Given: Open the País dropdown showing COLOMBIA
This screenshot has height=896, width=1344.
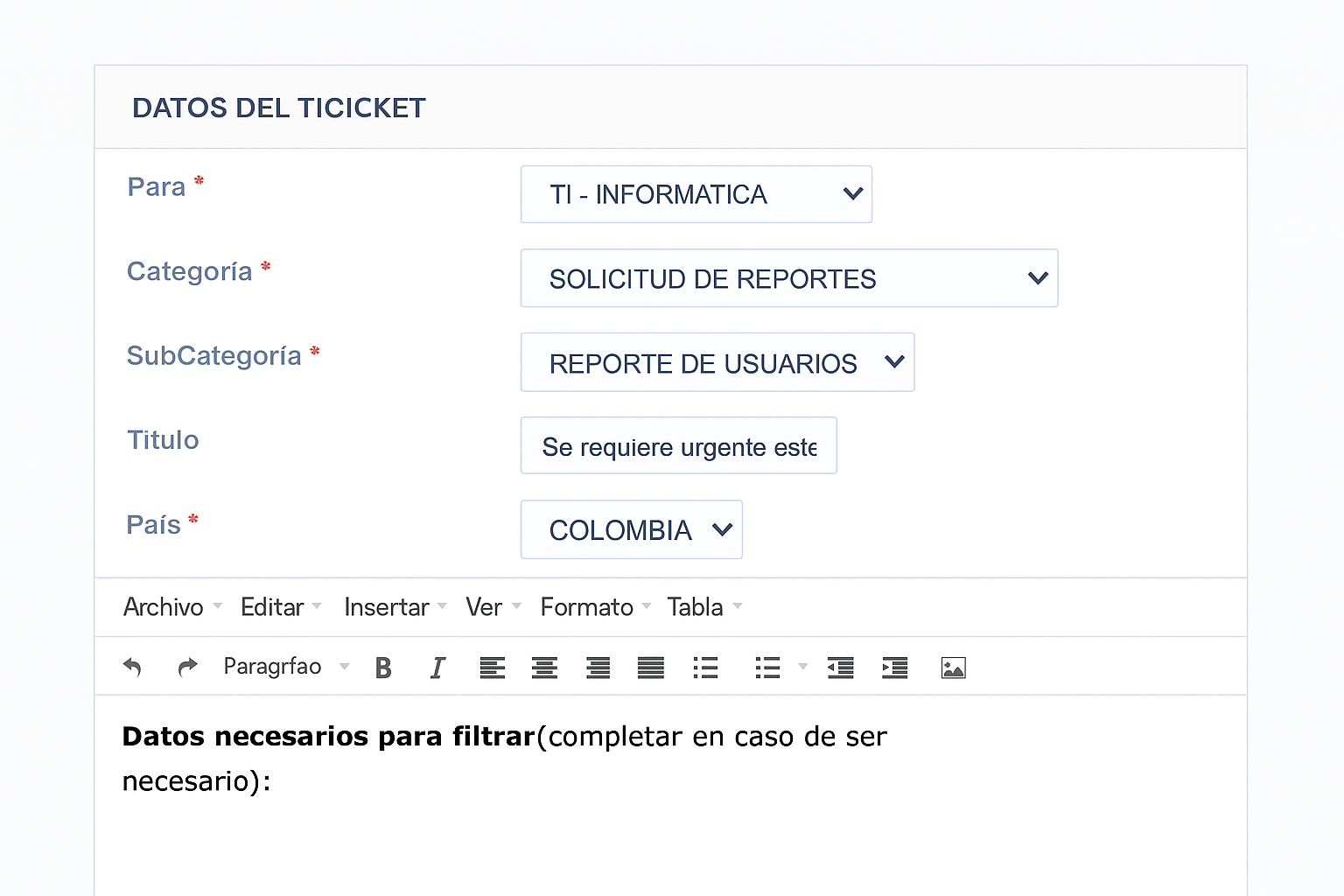Looking at the screenshot, I should 631,529.
